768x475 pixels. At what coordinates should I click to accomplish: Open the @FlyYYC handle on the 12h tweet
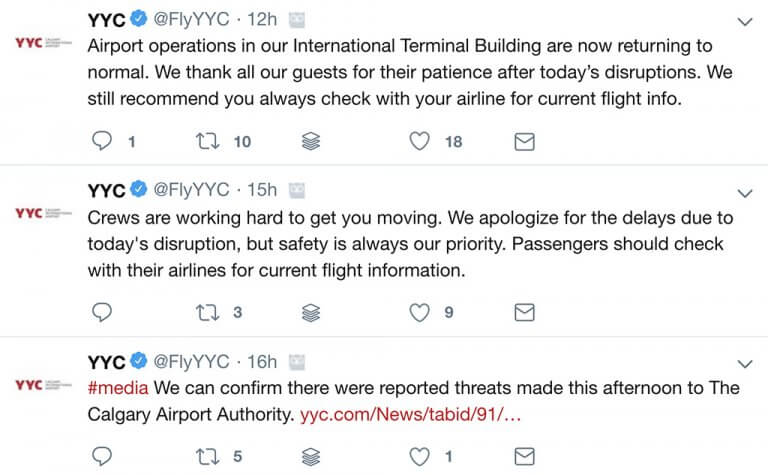coord(190,20)
